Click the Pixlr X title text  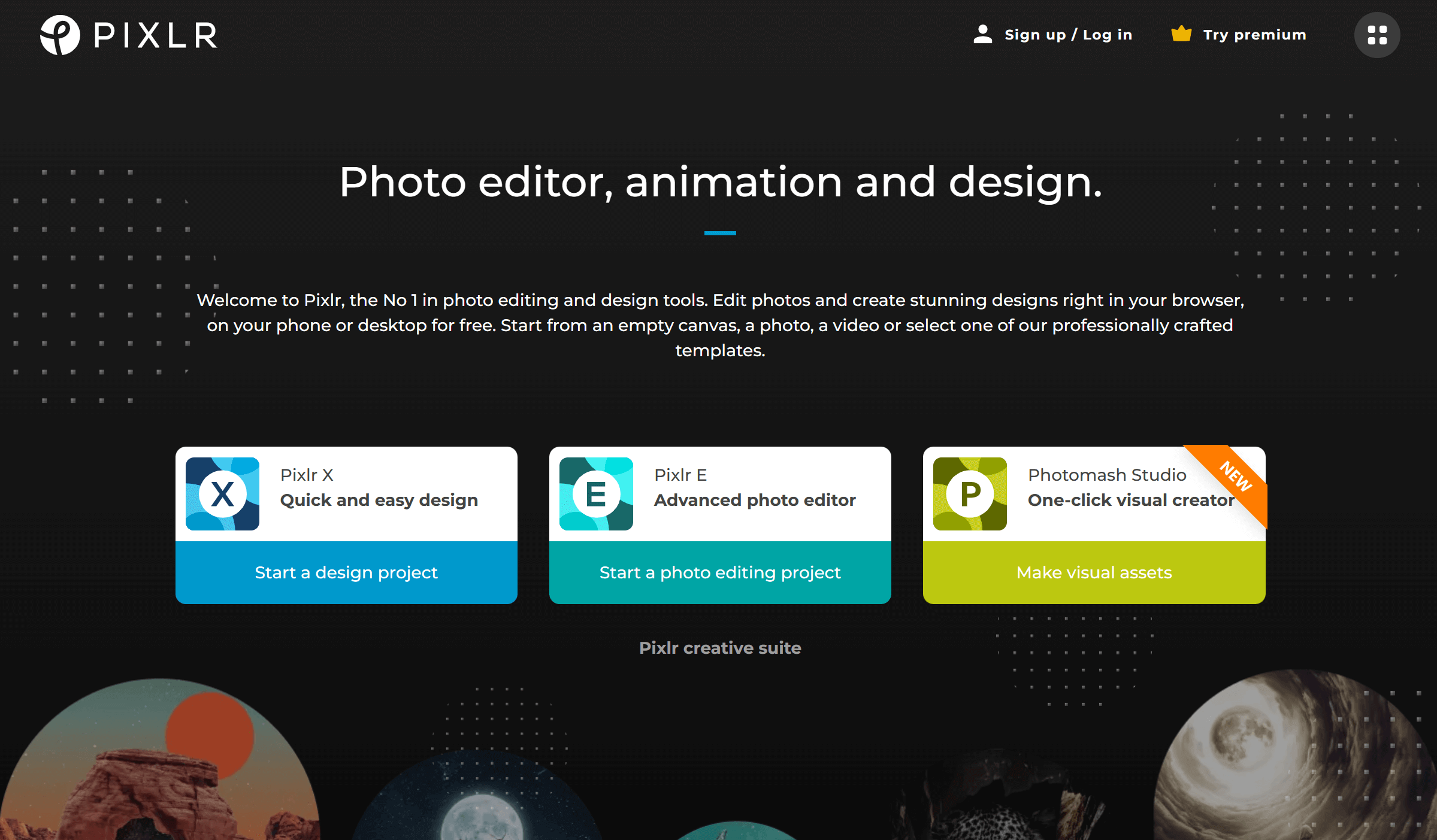[x=307, y=475]
